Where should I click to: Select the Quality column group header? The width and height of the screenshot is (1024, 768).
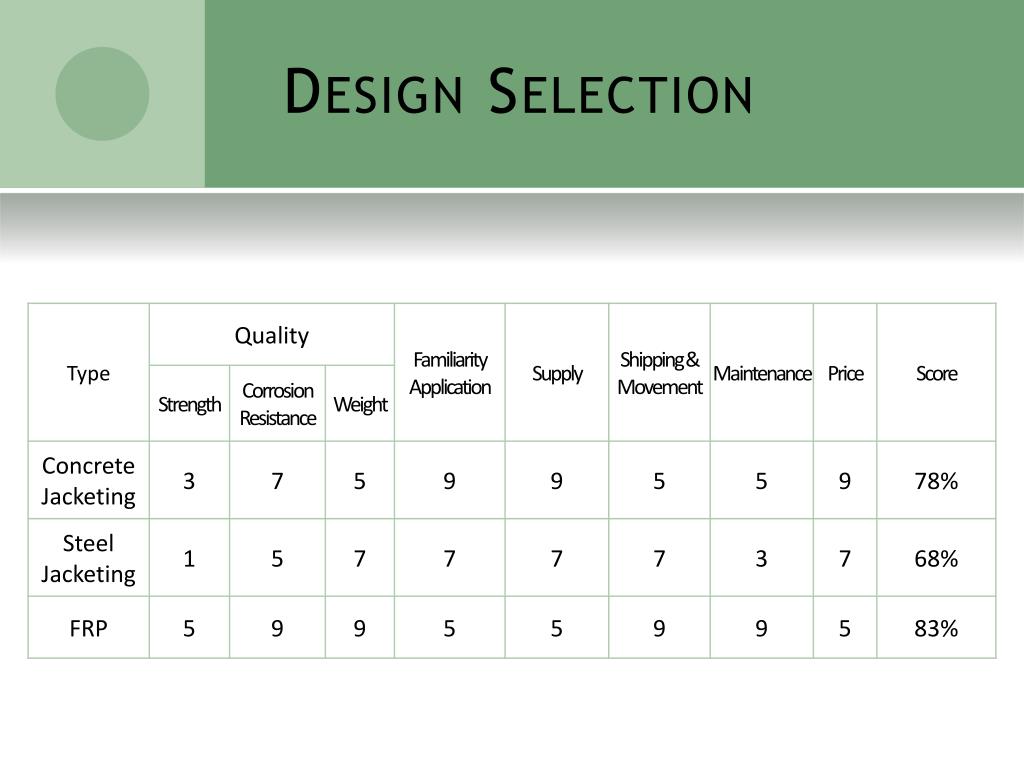point(272,335)
